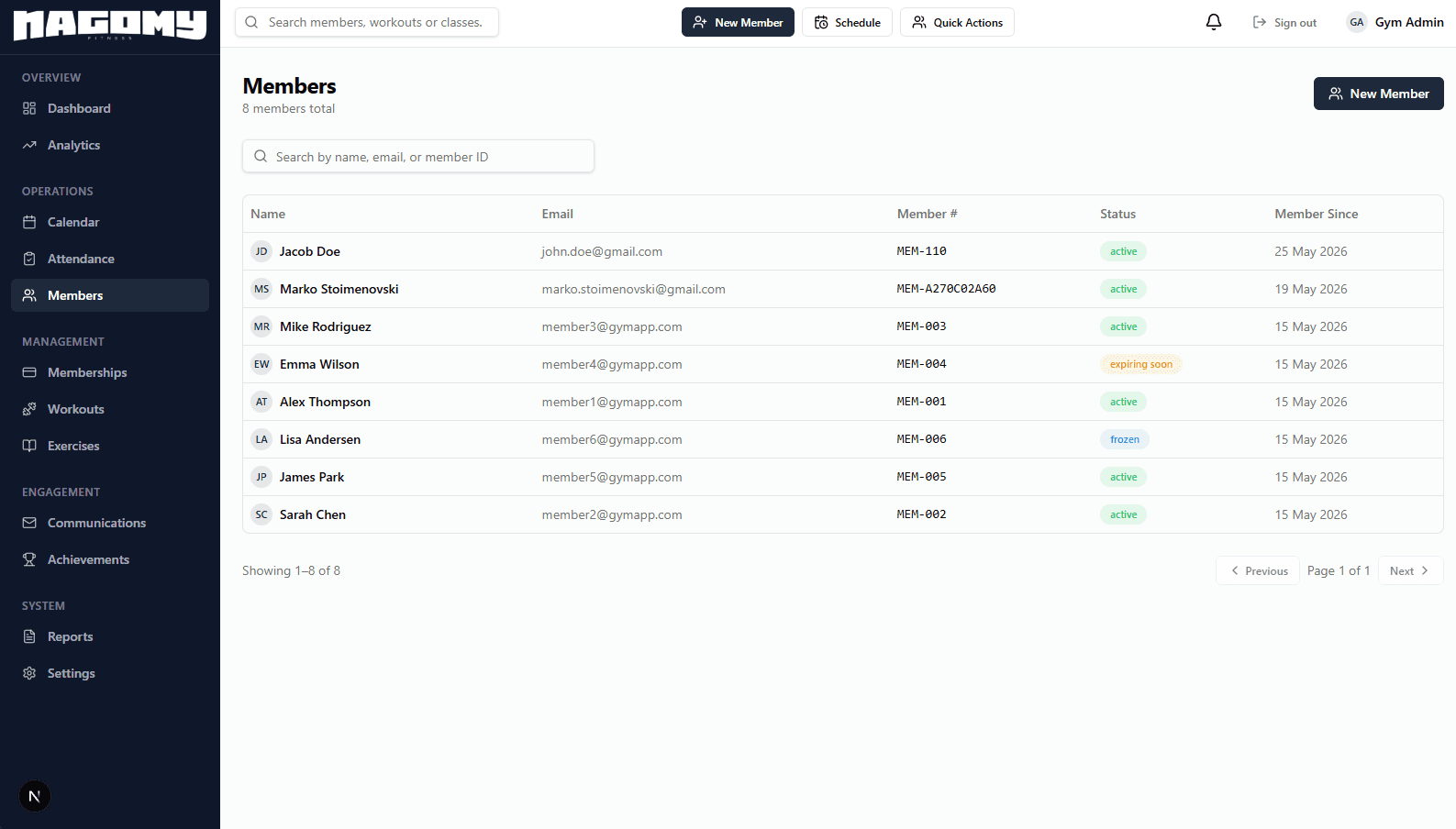This screenshot has height=829, width=1456.
Task: Click magnifier icon in members search field
Action: 261,156
